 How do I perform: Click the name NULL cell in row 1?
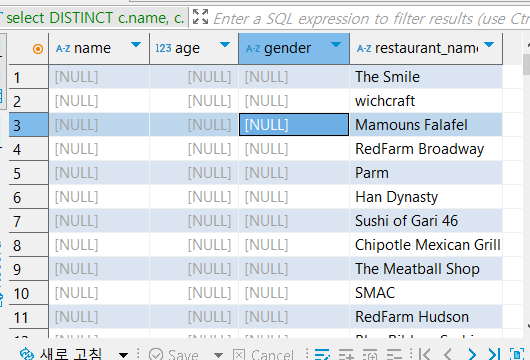click(x=99, y=77)
